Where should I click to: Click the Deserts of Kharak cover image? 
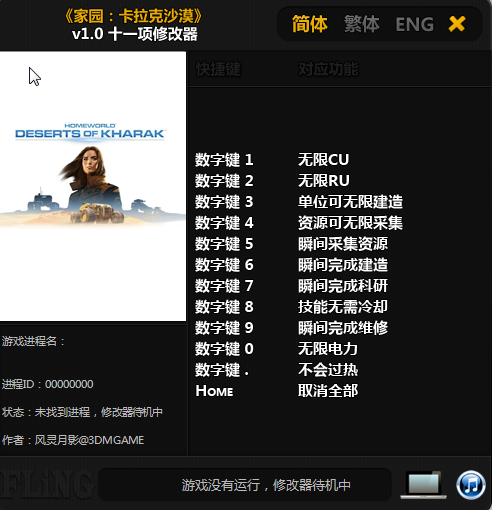(93, 186)
